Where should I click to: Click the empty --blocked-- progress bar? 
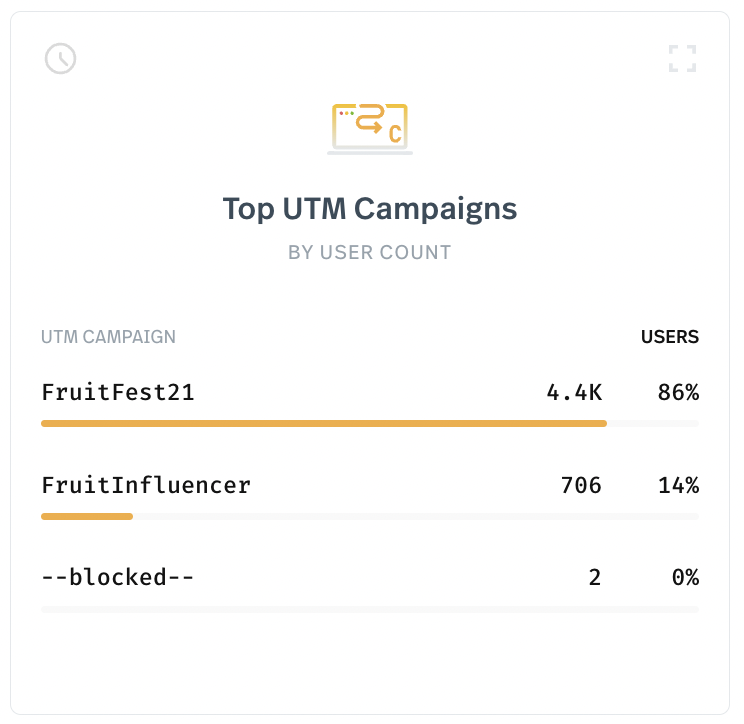tap(370, 609)
